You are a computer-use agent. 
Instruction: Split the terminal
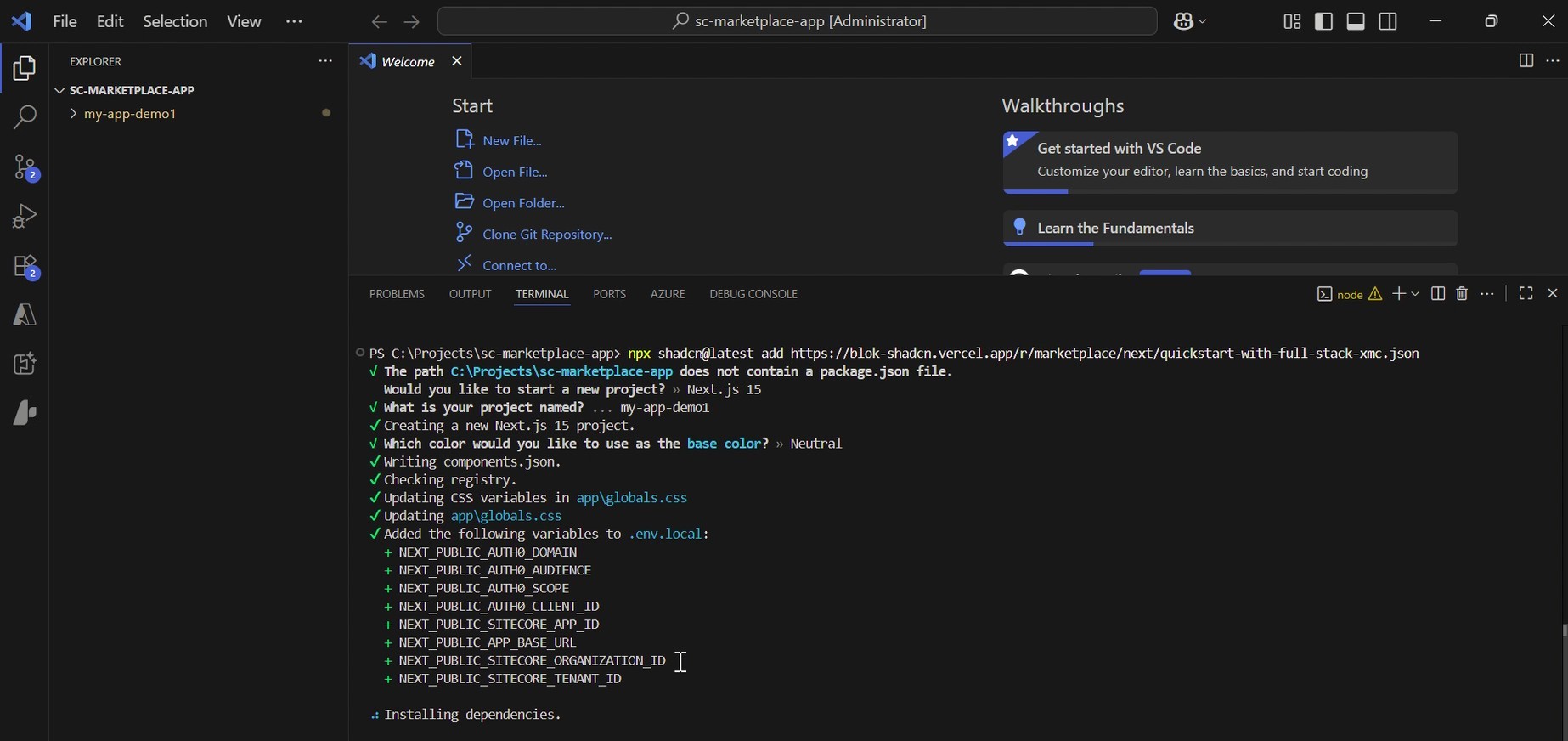[1438, 293]
